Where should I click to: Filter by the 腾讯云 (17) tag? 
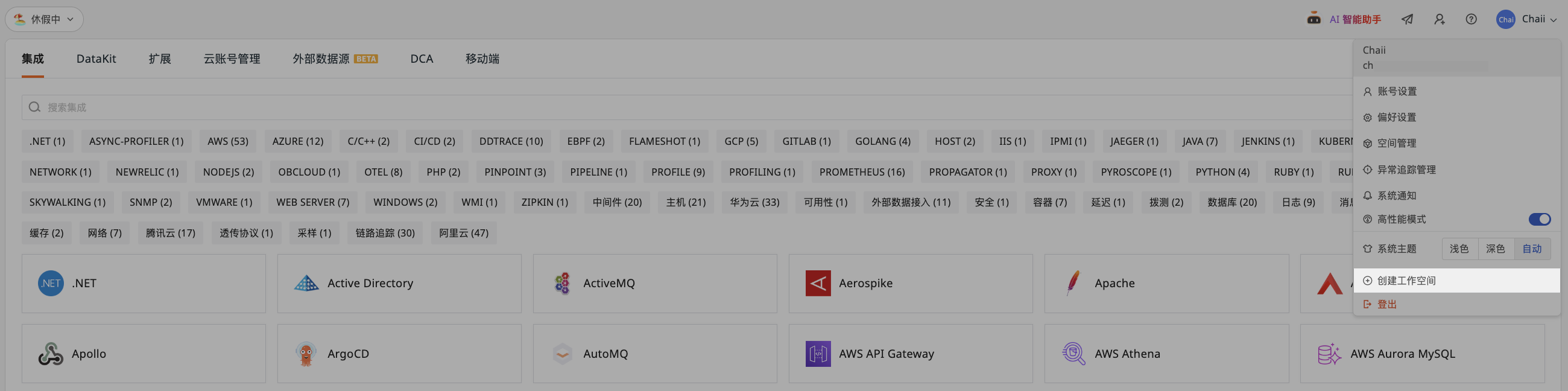pyautogui.click(x=171, y=233)
